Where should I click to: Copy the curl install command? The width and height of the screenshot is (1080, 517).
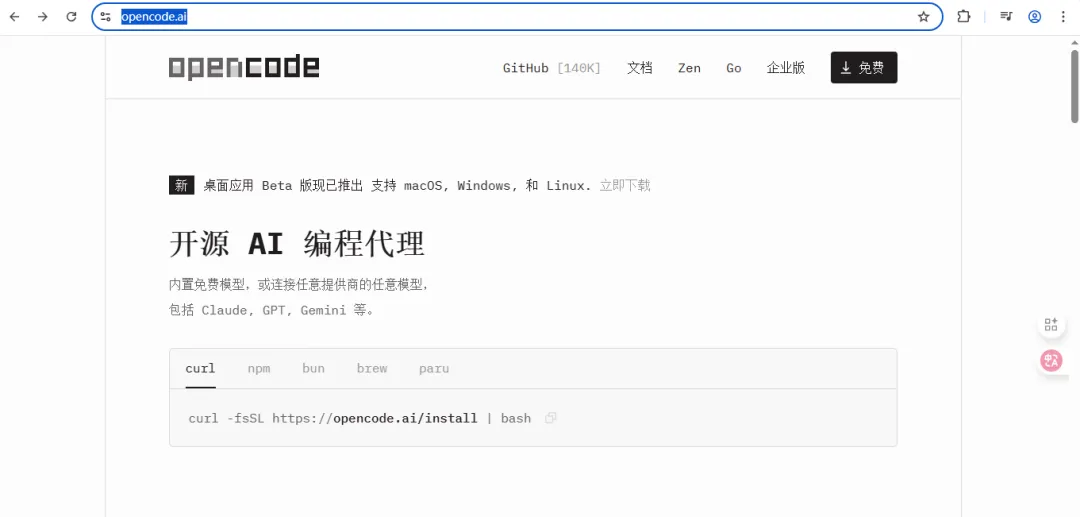550,418
